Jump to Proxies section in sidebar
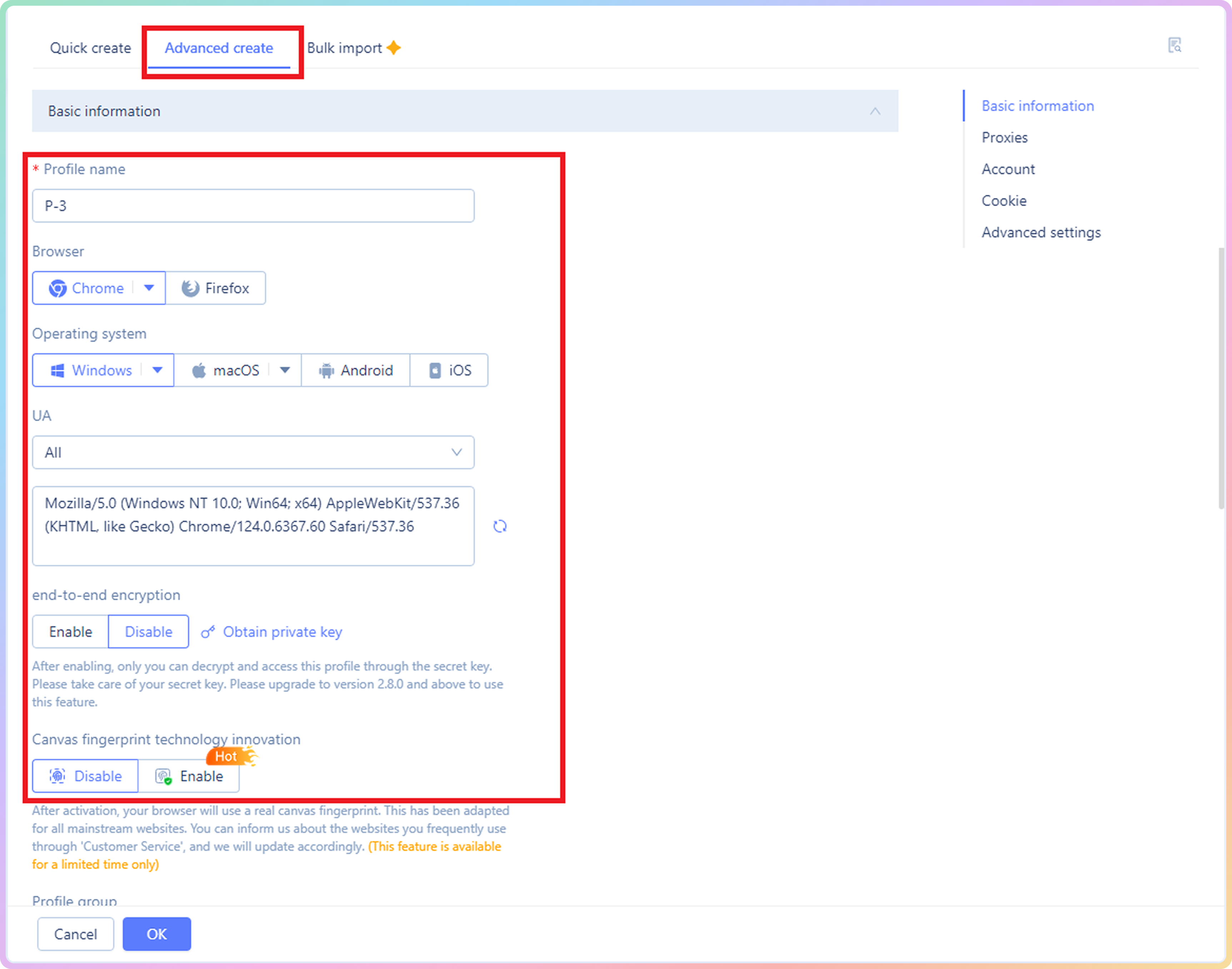 (x=1004, y=138)
